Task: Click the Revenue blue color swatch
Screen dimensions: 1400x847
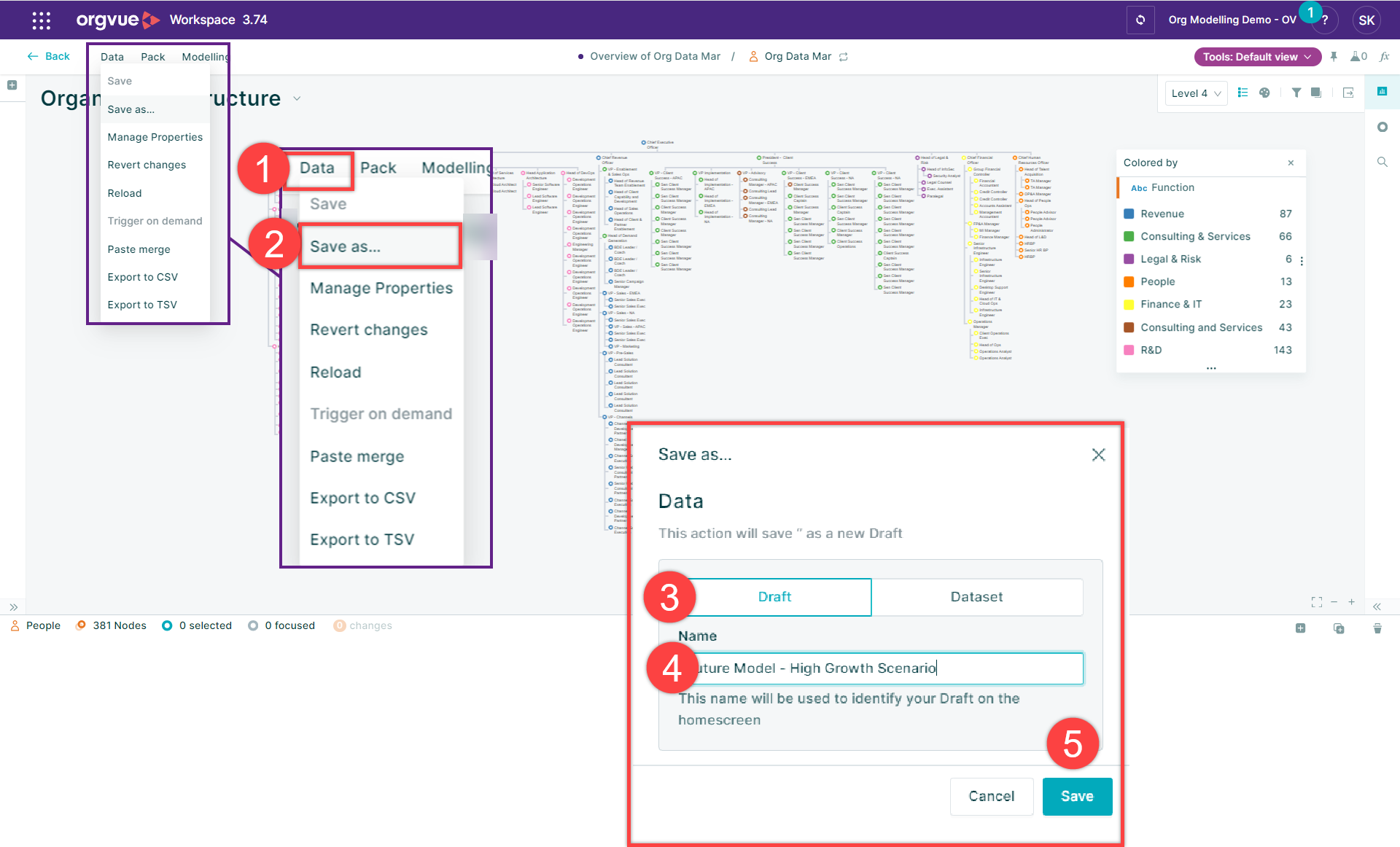Action: pos(1129,214)
